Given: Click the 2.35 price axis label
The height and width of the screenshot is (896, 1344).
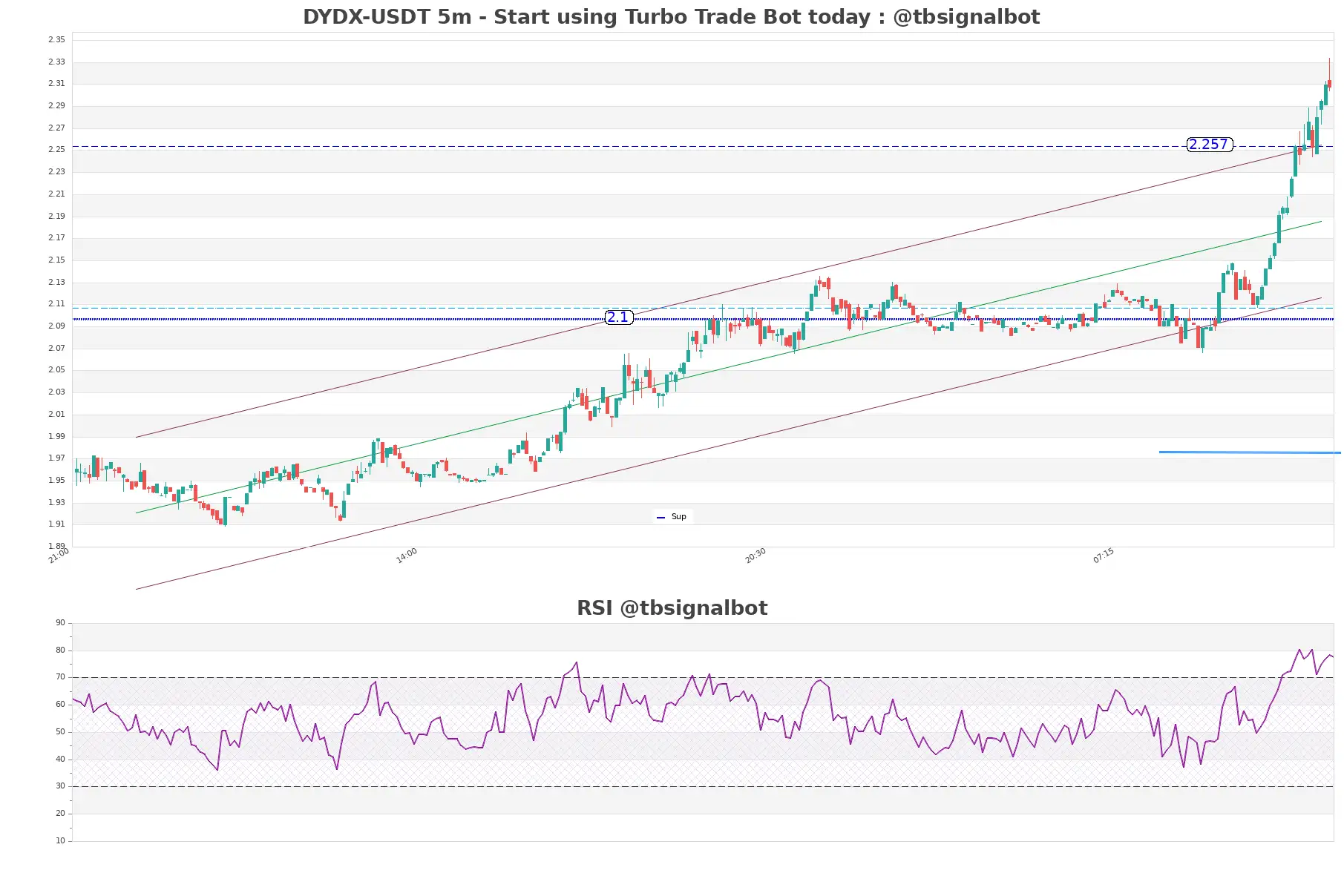Looking at the screenshot, I should pos(56,39).
